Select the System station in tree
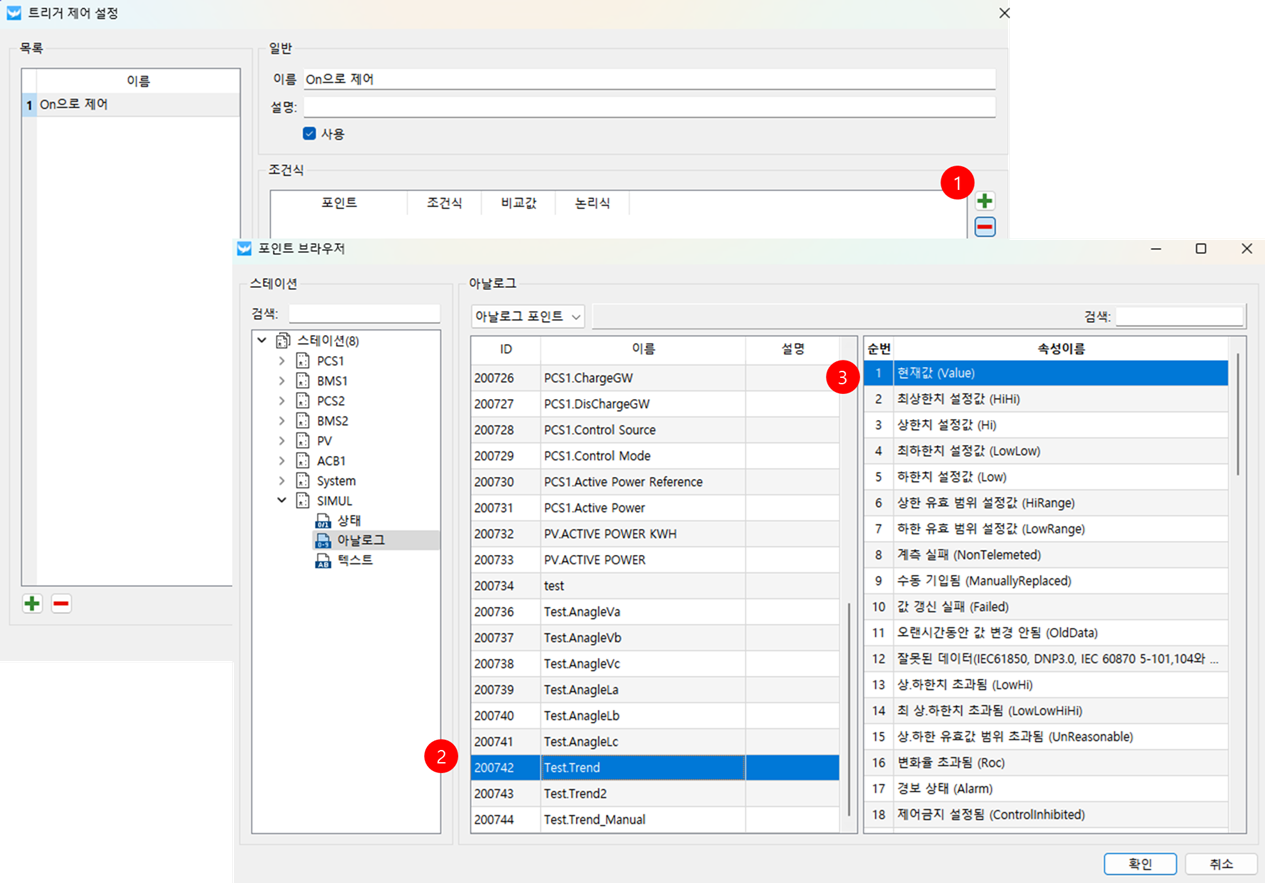Viewport: 1265px width, 883px height. coord(336,481)
